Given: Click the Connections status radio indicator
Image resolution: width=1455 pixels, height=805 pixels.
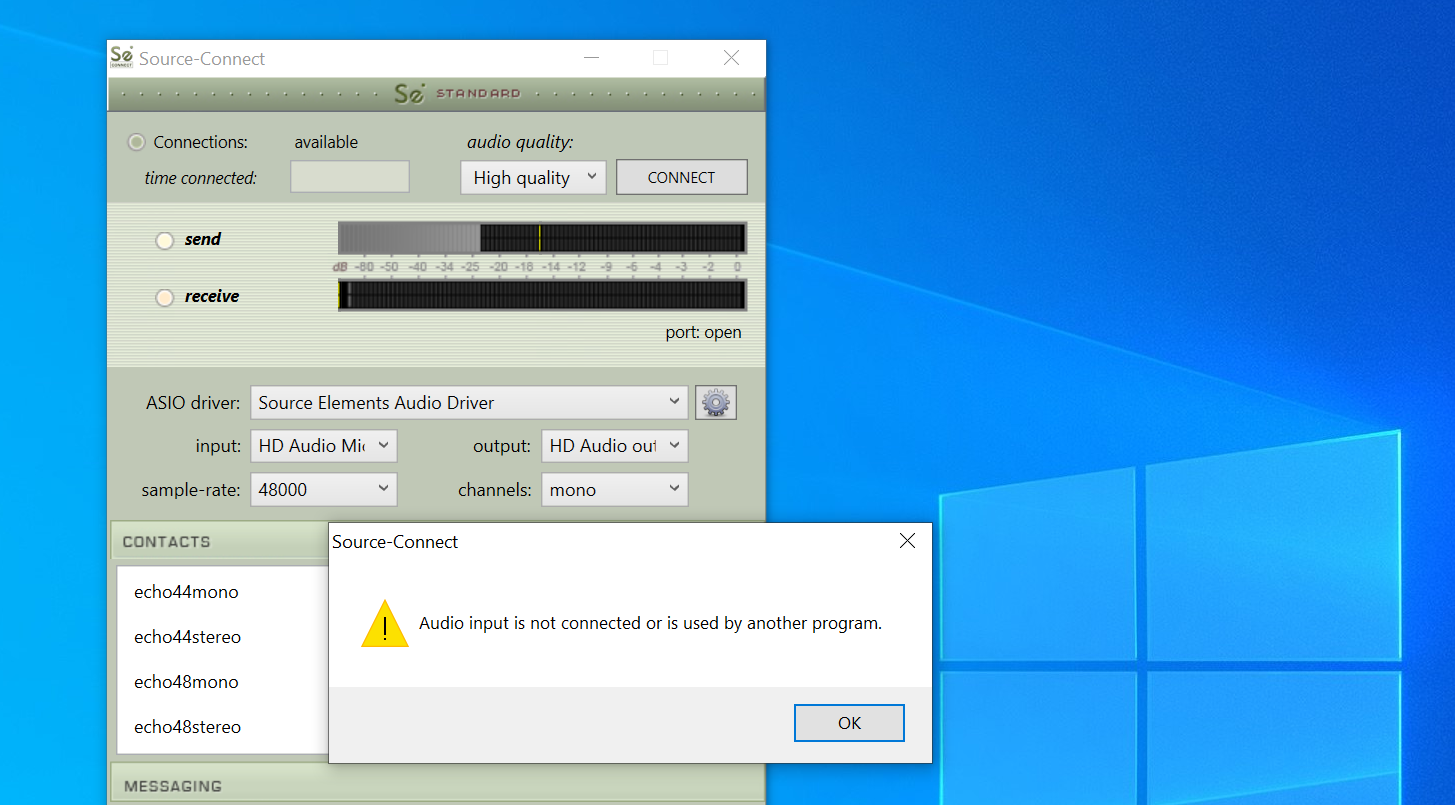Looking at the screenshot, I should (136, 142).
